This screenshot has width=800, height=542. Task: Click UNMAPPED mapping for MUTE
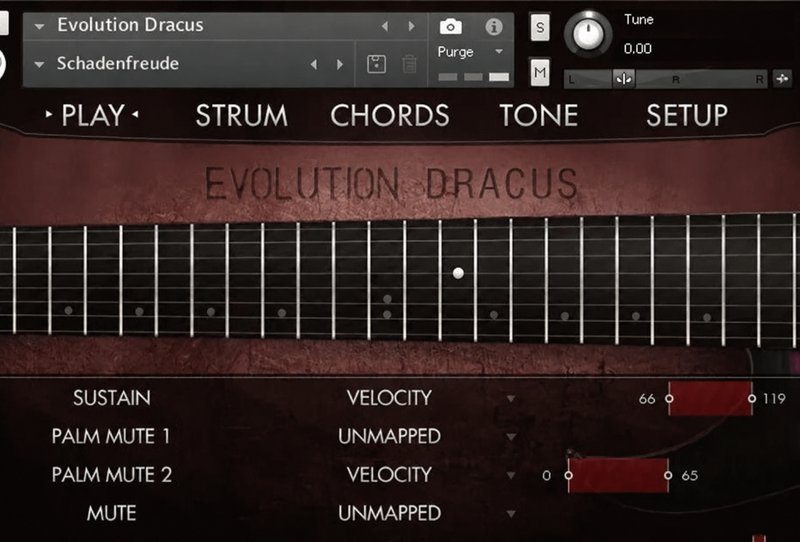(389, 513)
